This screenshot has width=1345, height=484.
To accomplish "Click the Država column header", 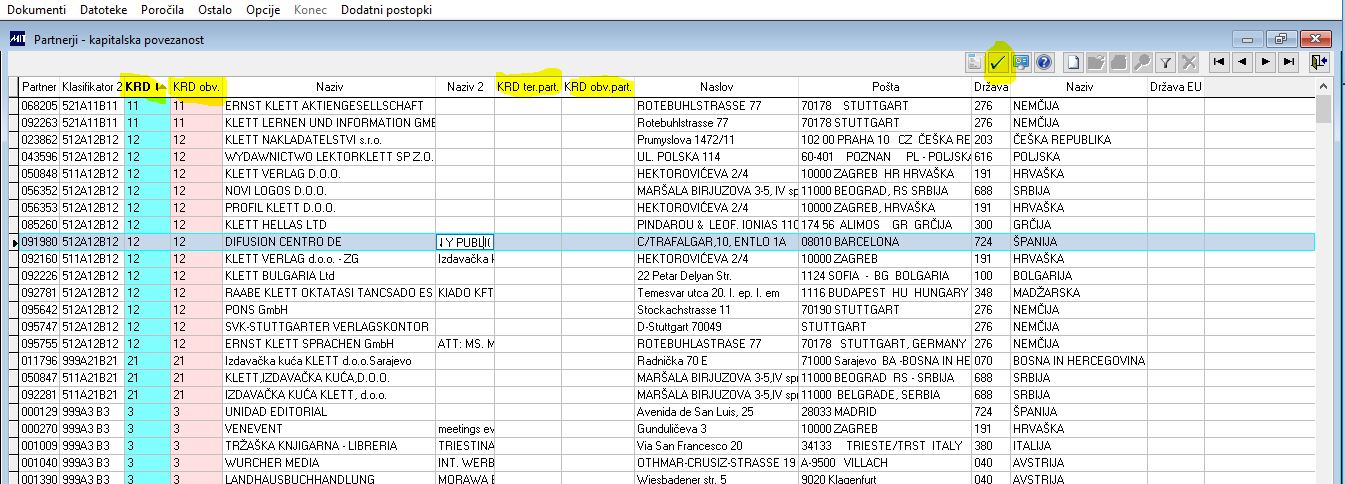I will pos(990,87).
